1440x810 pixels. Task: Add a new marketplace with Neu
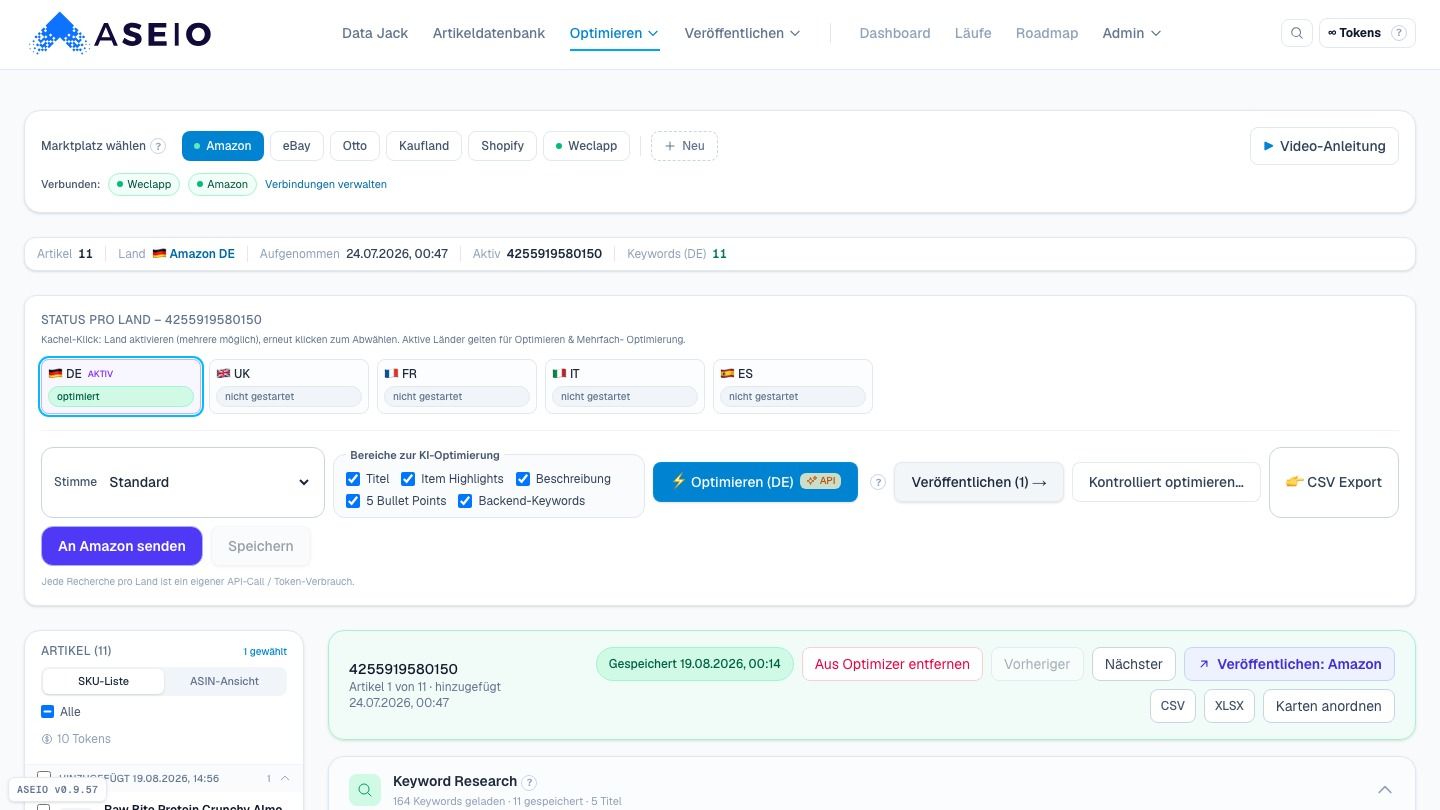pyautogui.click(x=685, y=146)
